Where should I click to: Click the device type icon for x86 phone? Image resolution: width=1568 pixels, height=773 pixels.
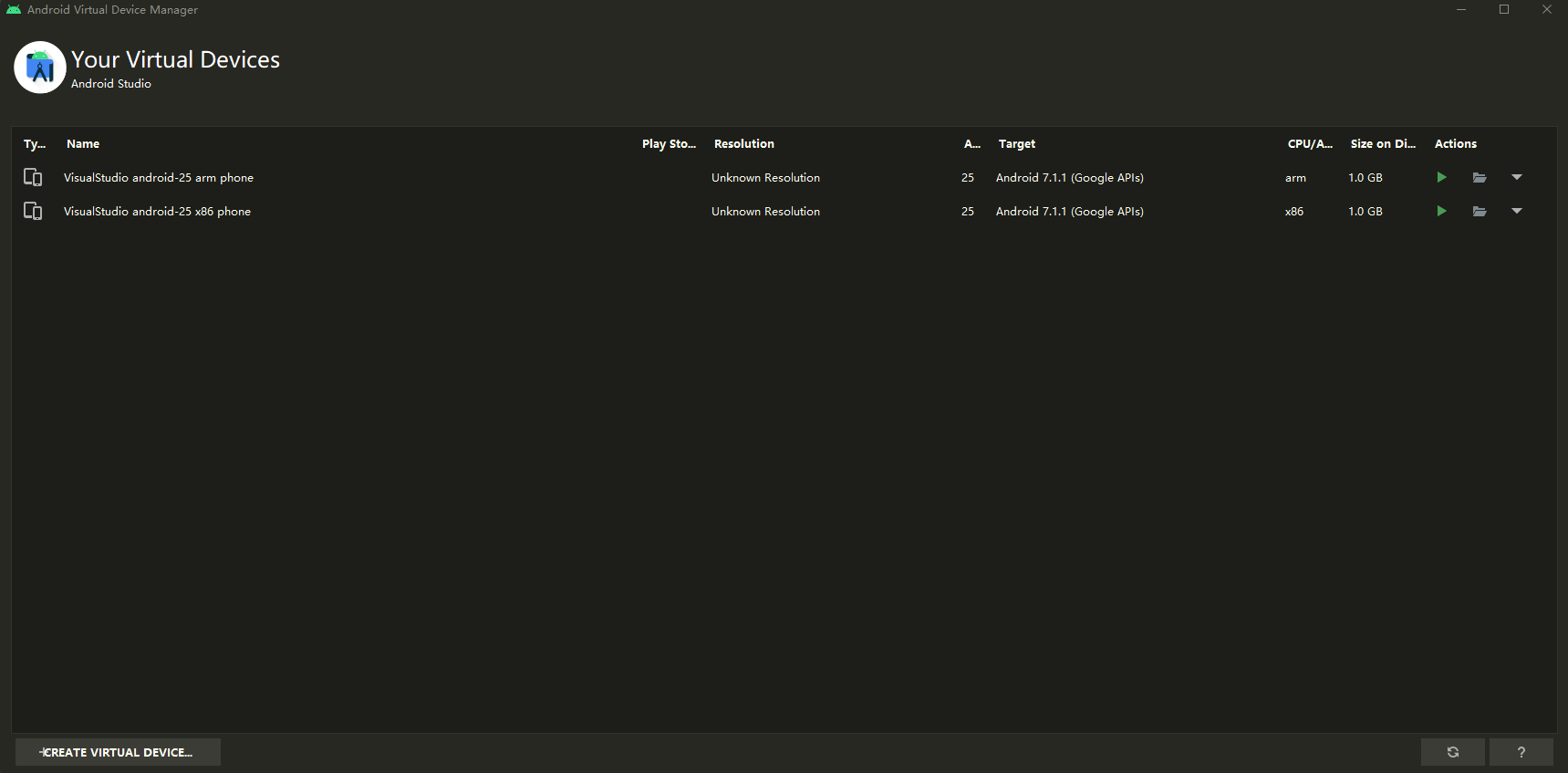pos(33,211)
